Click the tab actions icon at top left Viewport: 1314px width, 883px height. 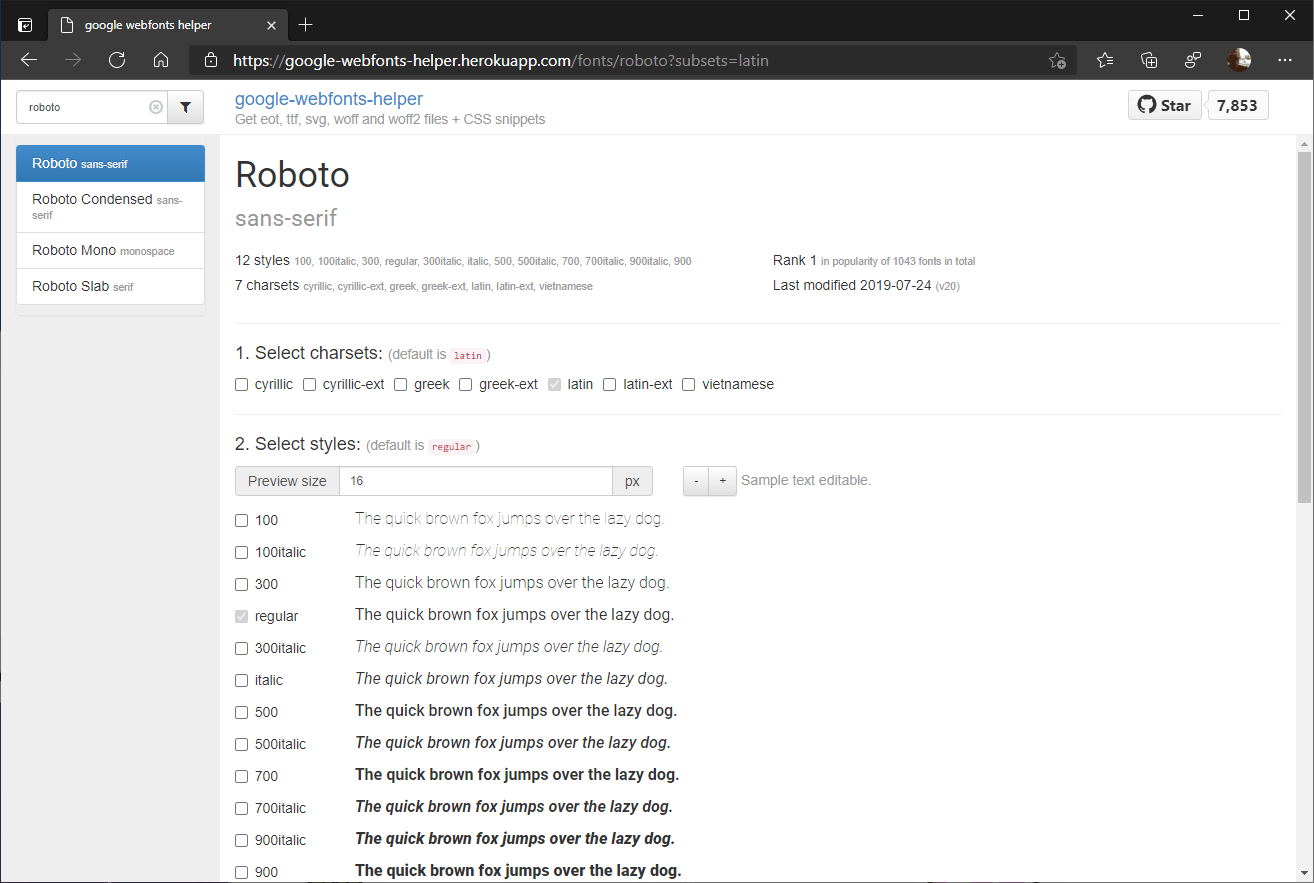24,24
